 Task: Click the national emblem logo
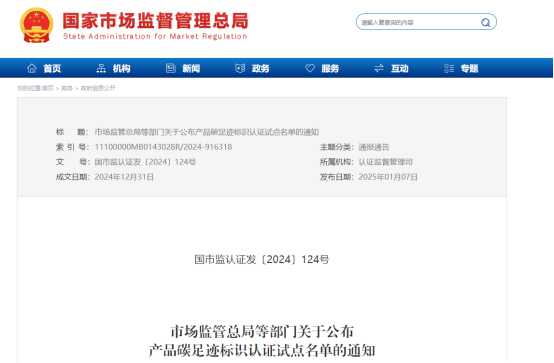pyautogui.click(x=36, y=25)
